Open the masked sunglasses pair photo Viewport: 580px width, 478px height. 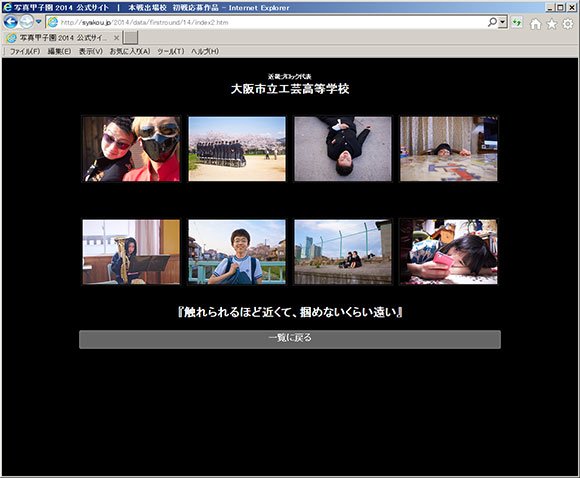[x=131, y=149]
